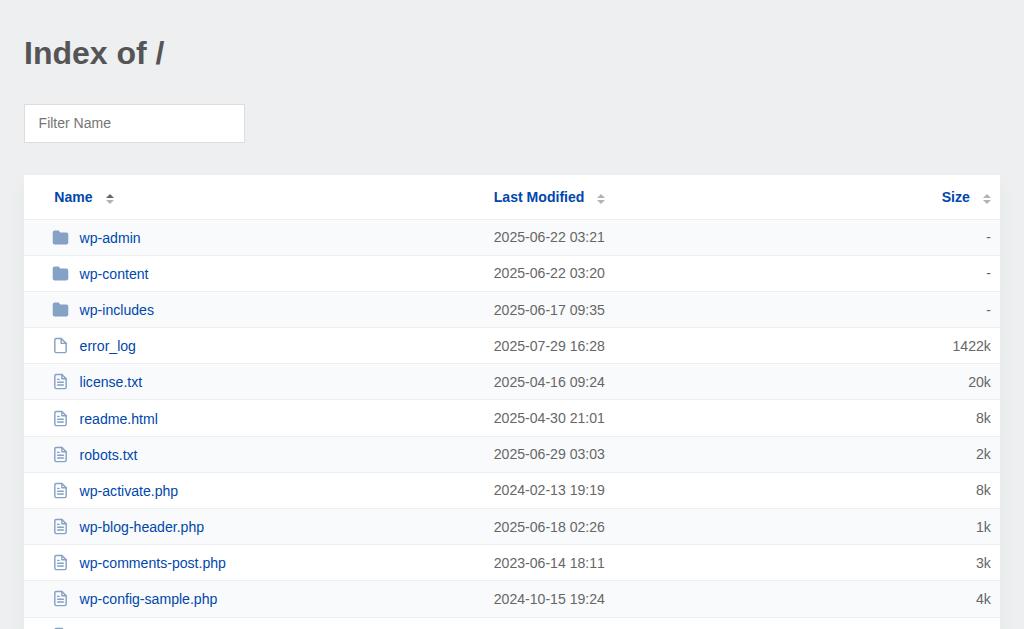Screen dimensions: 1024x629
Task: Click the date 2024-02-13 19:19
Action: pos(549,490)
